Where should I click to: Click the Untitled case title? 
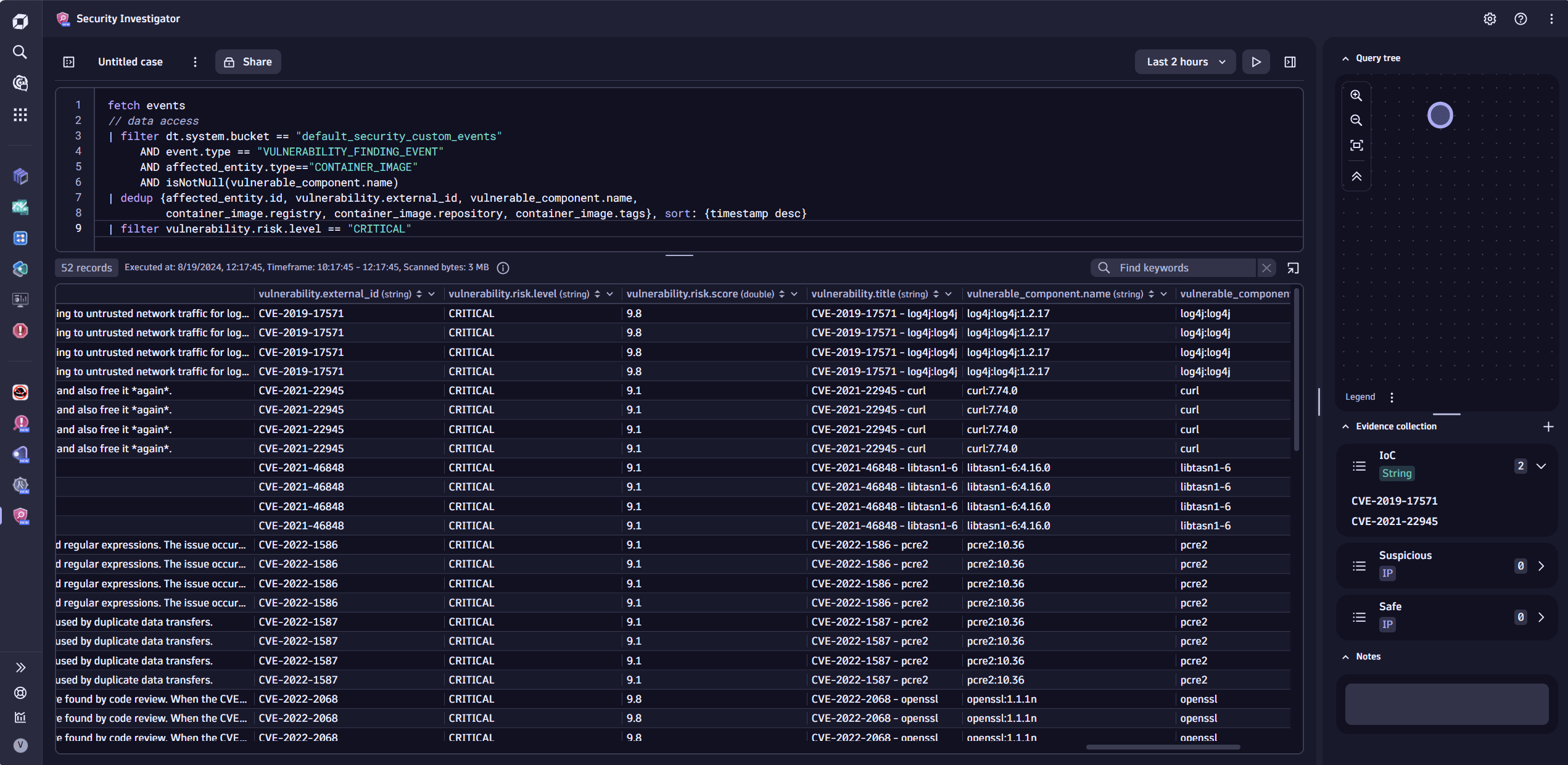[130, 62]
